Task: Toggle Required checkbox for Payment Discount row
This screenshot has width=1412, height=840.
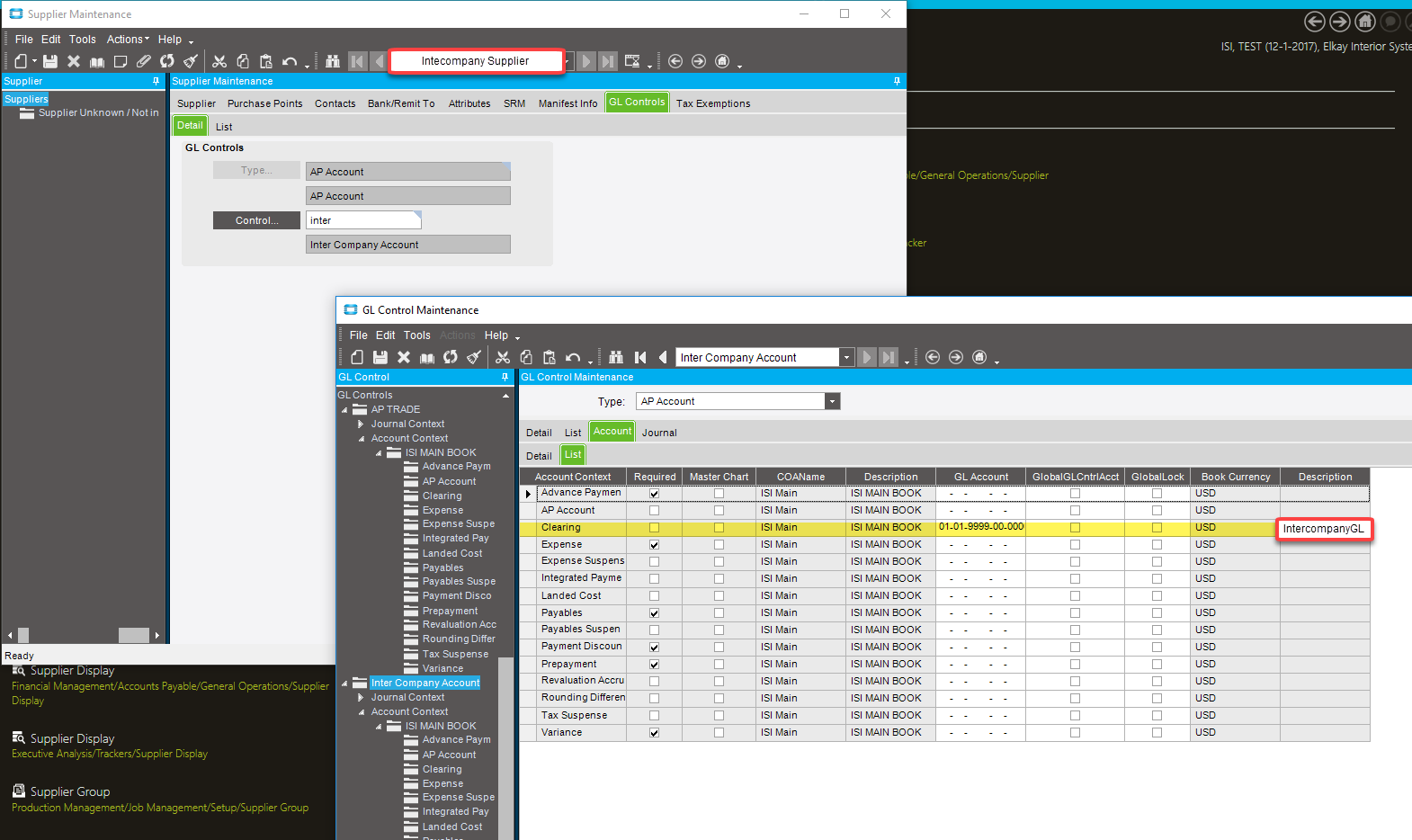Action: pos(654,648)
